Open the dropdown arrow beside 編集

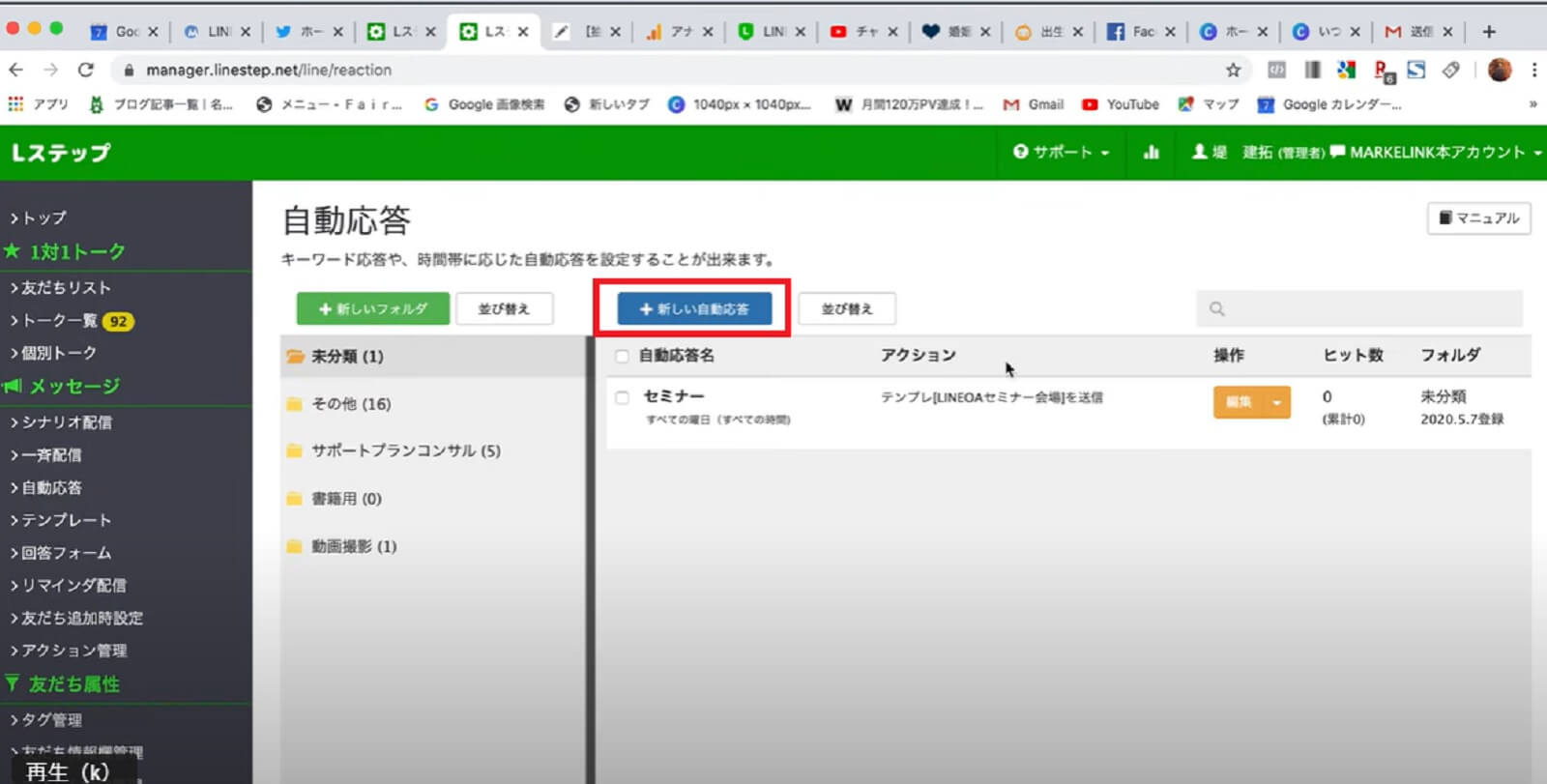coord(1277,402)
